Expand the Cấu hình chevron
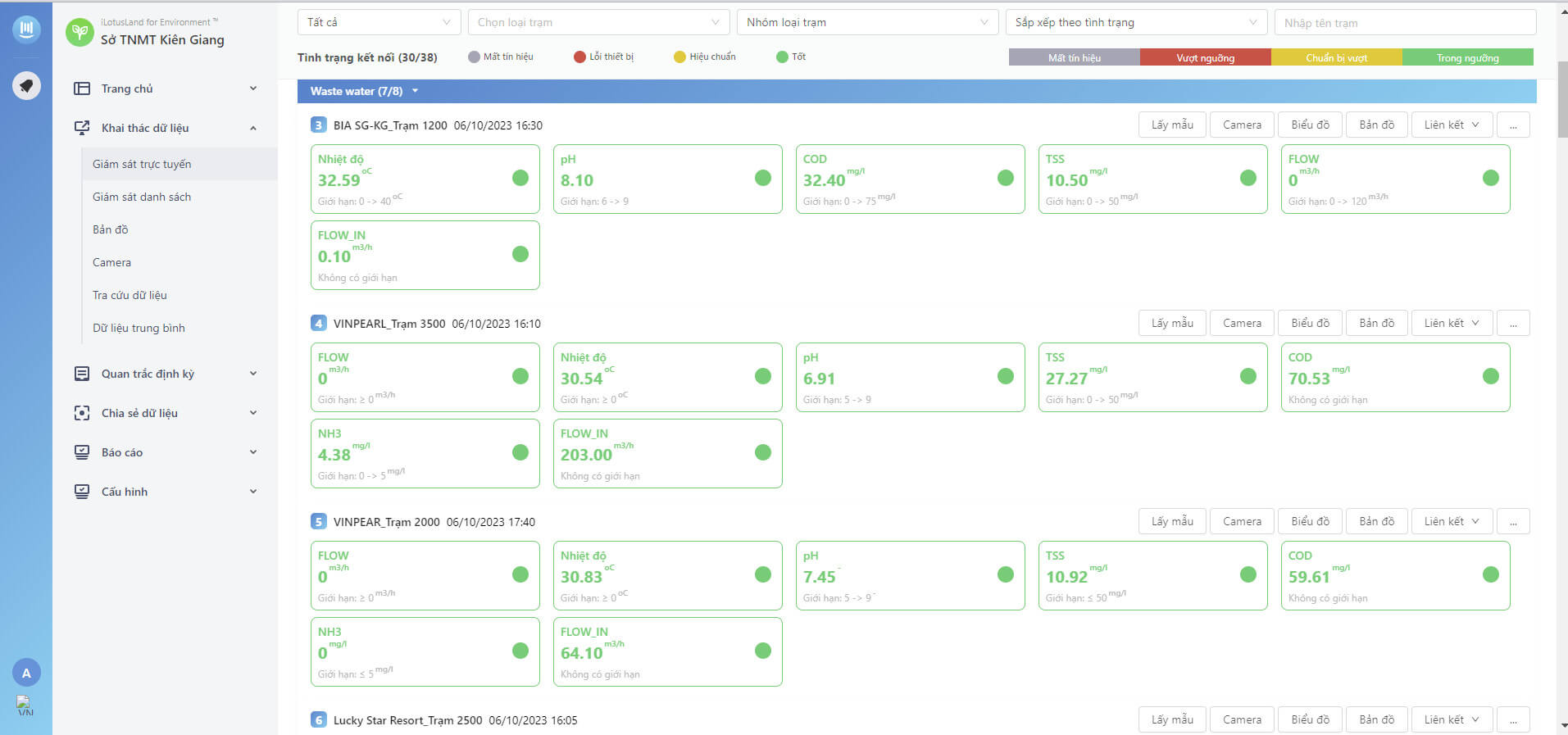 [253, 492]
